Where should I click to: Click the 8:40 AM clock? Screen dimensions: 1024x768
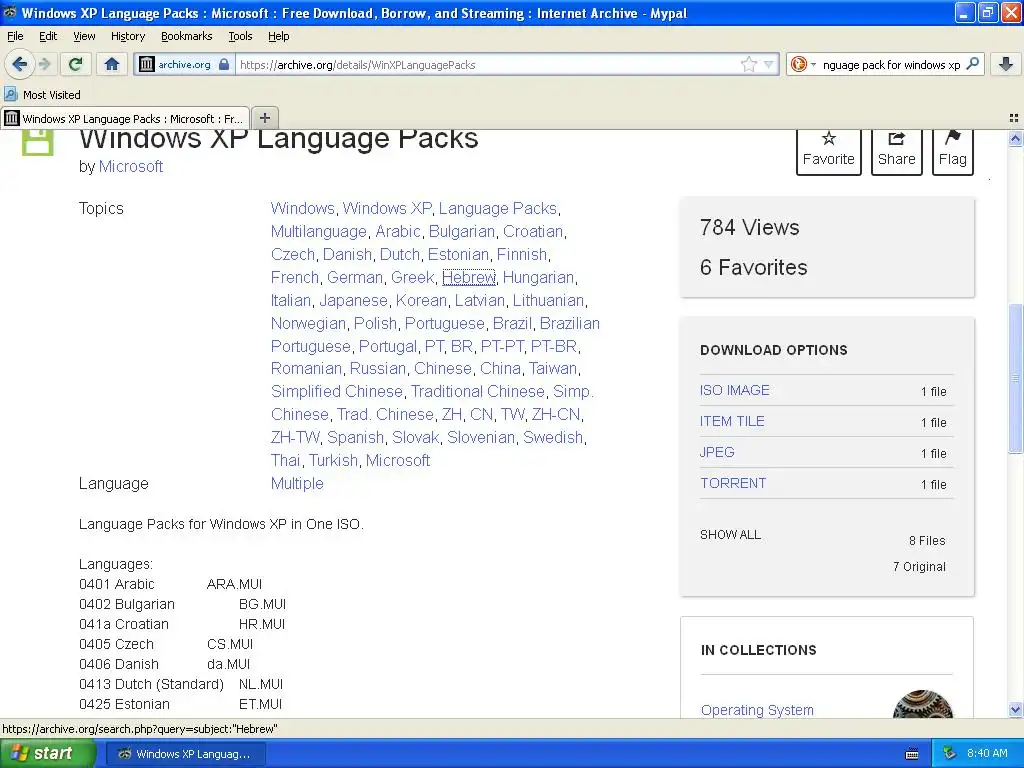[x=987, y=753]
